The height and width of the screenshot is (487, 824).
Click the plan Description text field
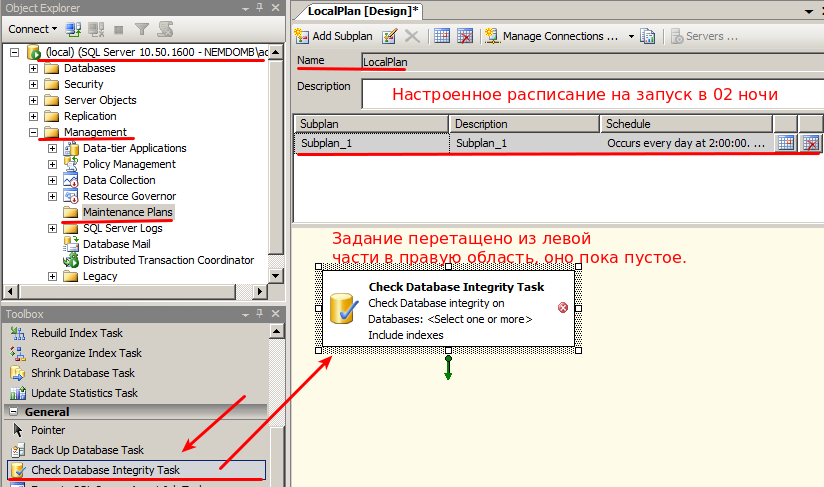592,94
